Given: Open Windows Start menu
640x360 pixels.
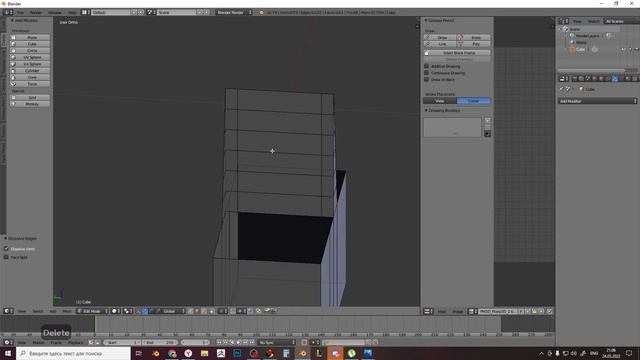Looking at the screenshot, I should pyautogui.click(x=8, y=353).
